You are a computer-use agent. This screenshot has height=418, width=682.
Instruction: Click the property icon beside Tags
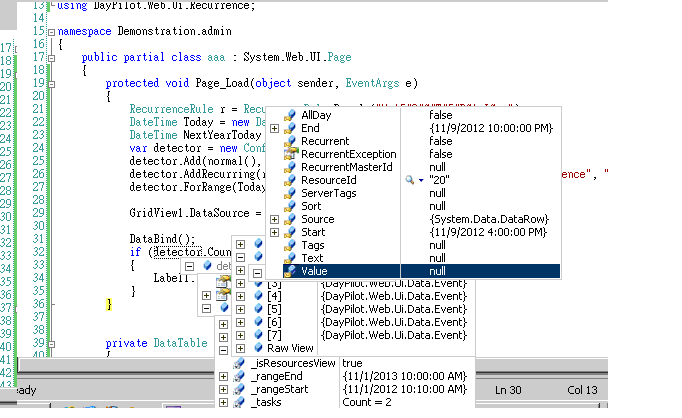click(290, 245)
